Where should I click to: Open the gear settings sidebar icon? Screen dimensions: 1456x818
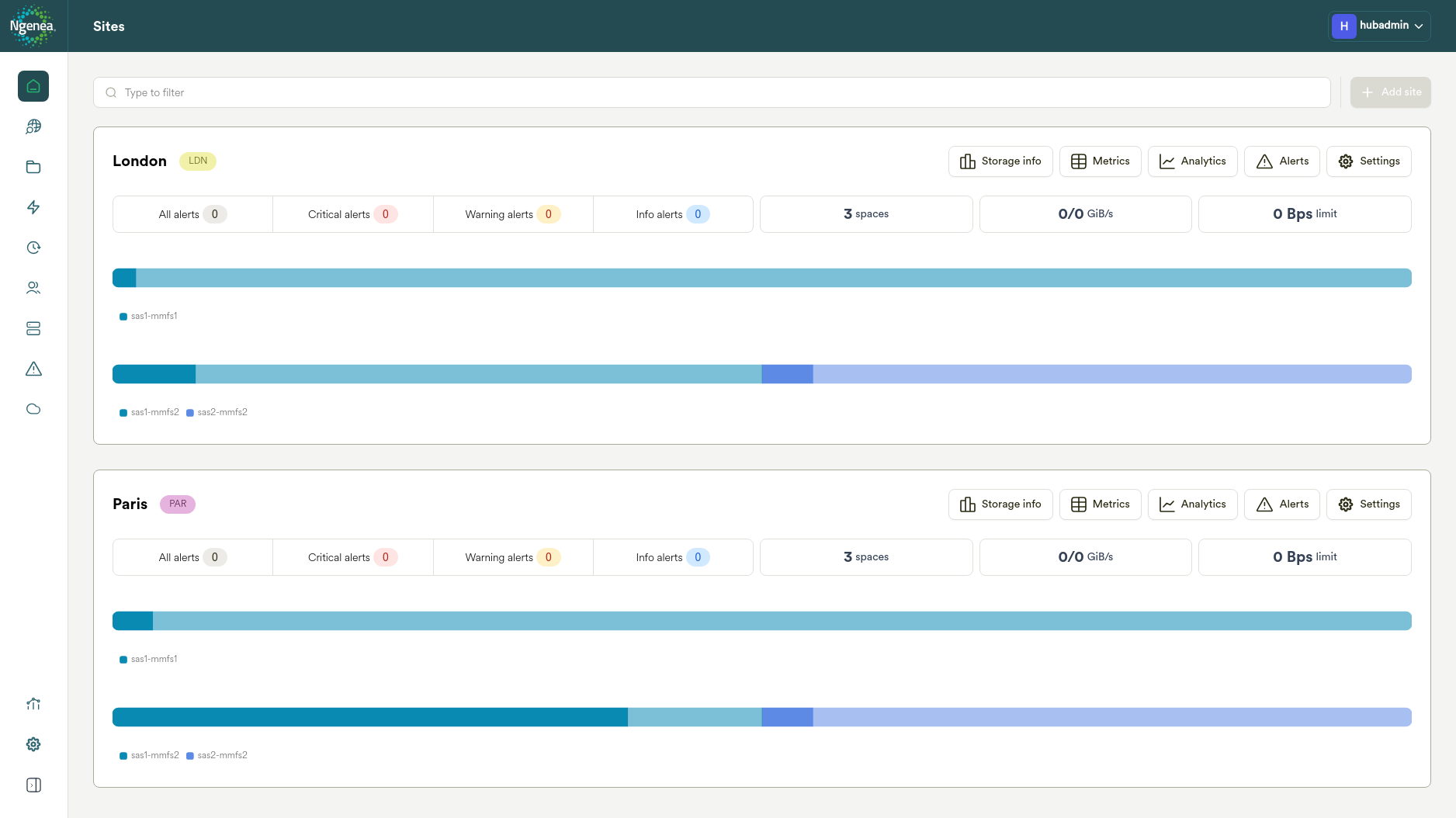(x=33, y=744)
